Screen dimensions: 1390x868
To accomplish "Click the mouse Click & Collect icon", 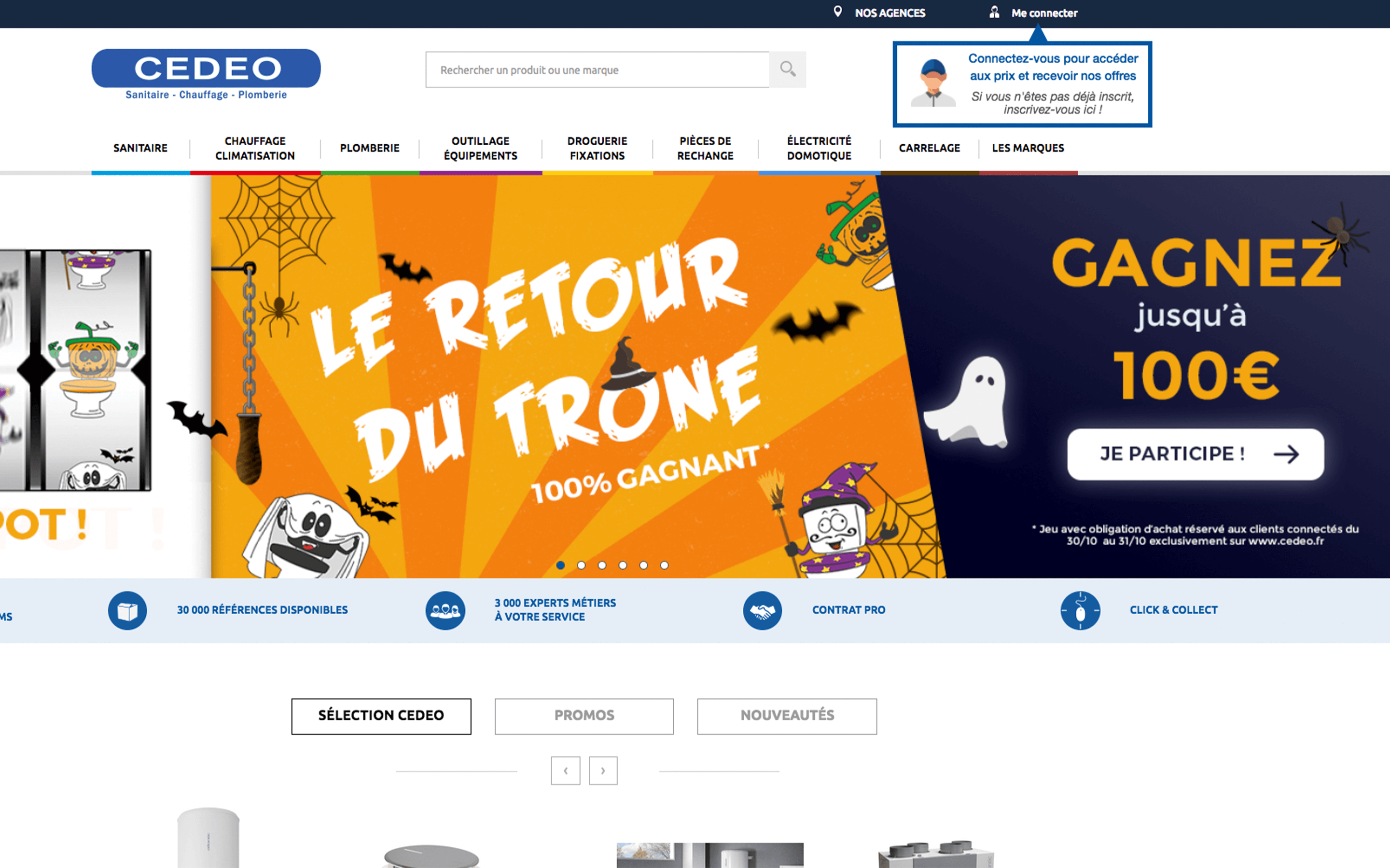I will click(x=1080, y=610).
